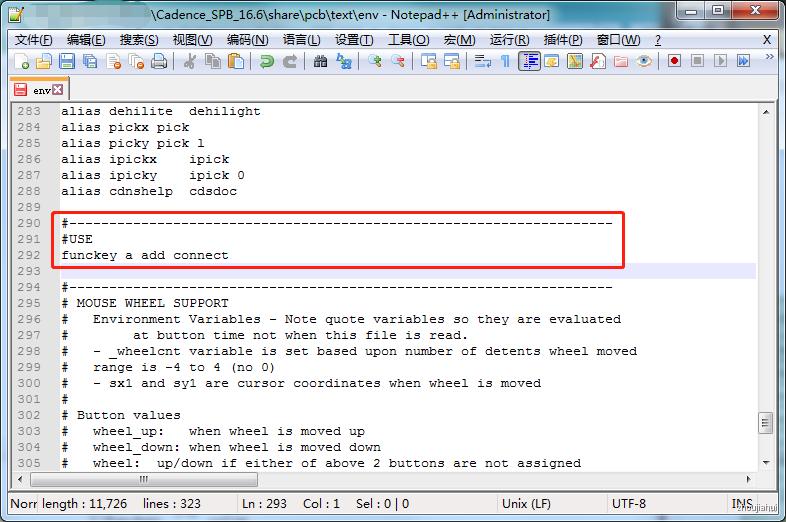Click the Zoom Out magnifier icon

tap(398, 61)
